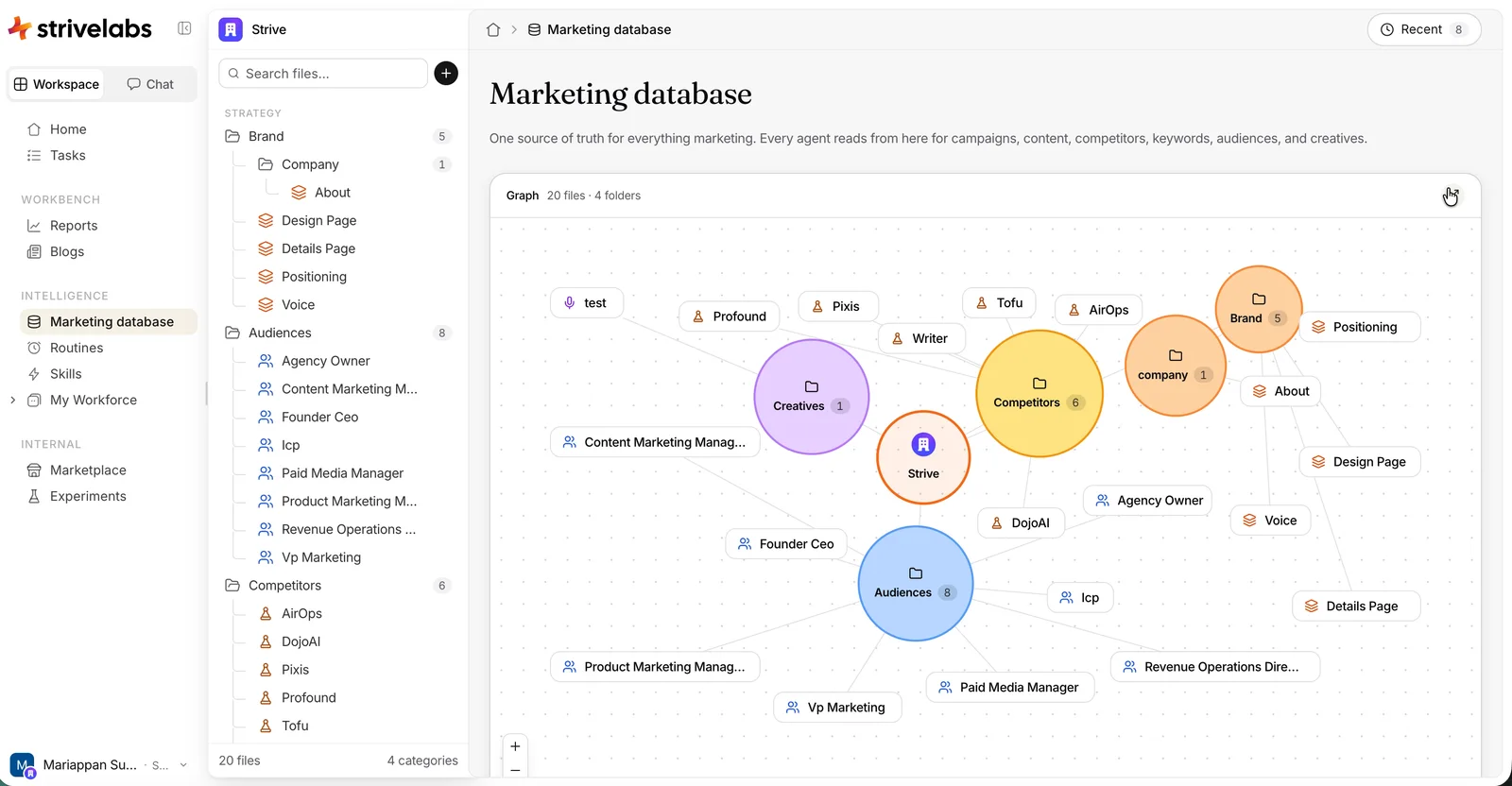Select the Strive center node in graph
This screenshot has height=786, width=1512.
pos(923,457)
